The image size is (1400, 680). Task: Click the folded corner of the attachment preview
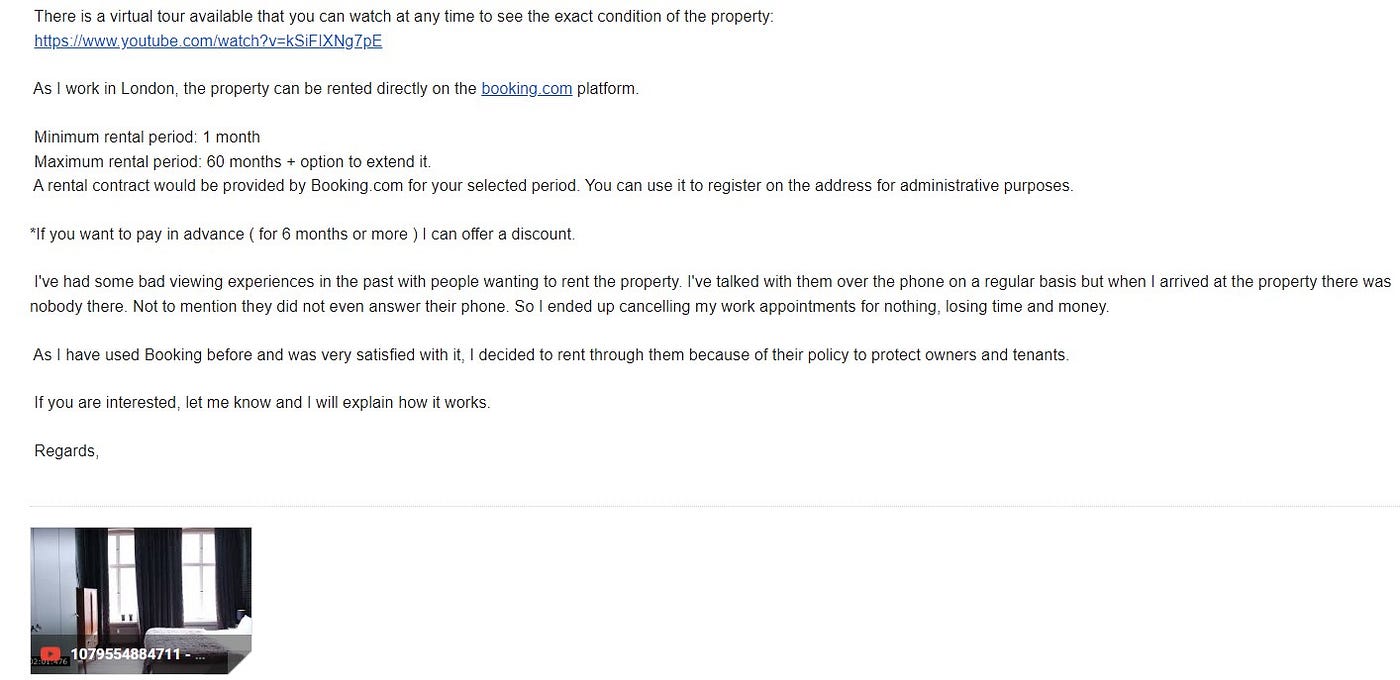[238, 660]
